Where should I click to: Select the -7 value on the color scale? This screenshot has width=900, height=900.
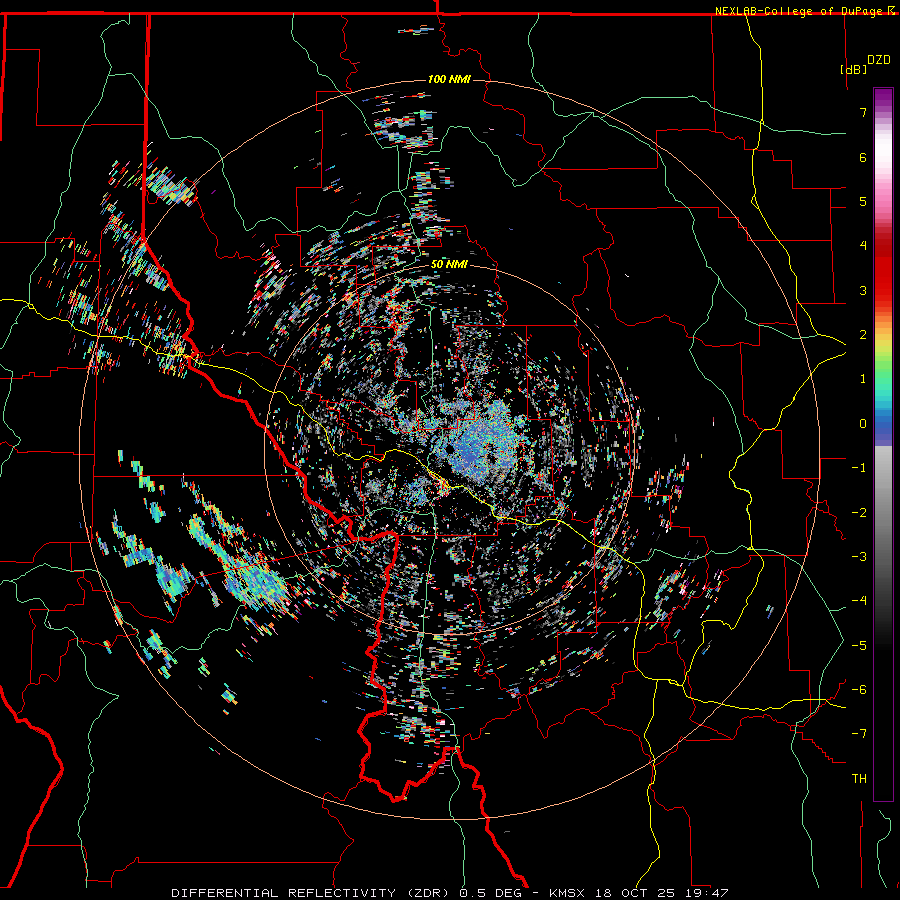859,734
